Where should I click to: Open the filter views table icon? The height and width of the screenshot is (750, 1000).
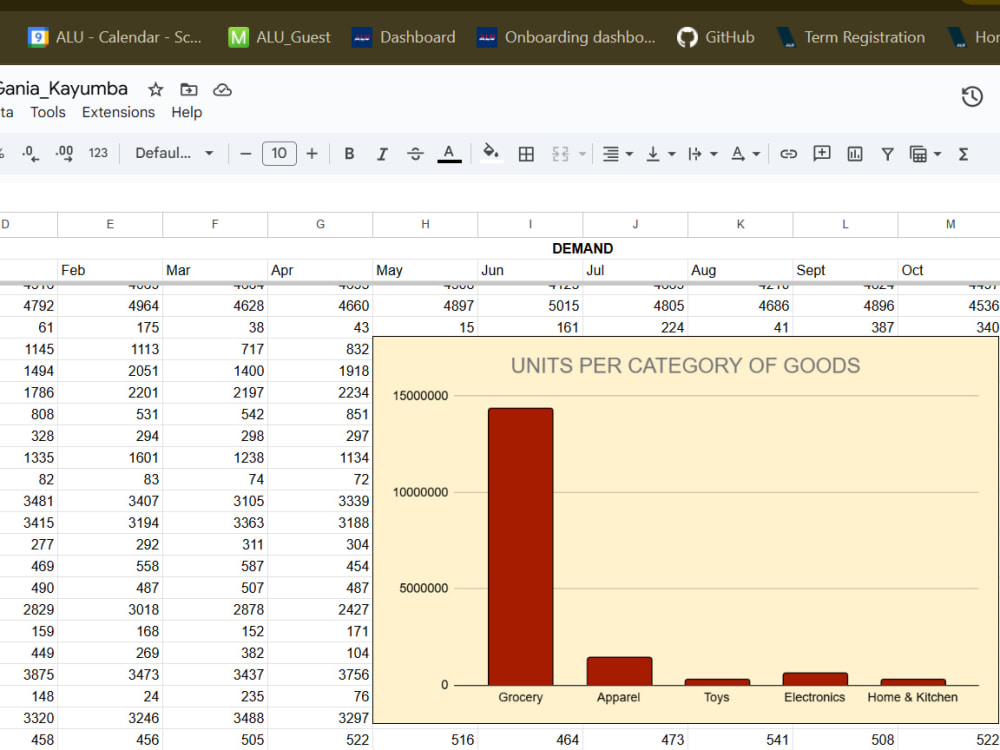coord(918,154)
